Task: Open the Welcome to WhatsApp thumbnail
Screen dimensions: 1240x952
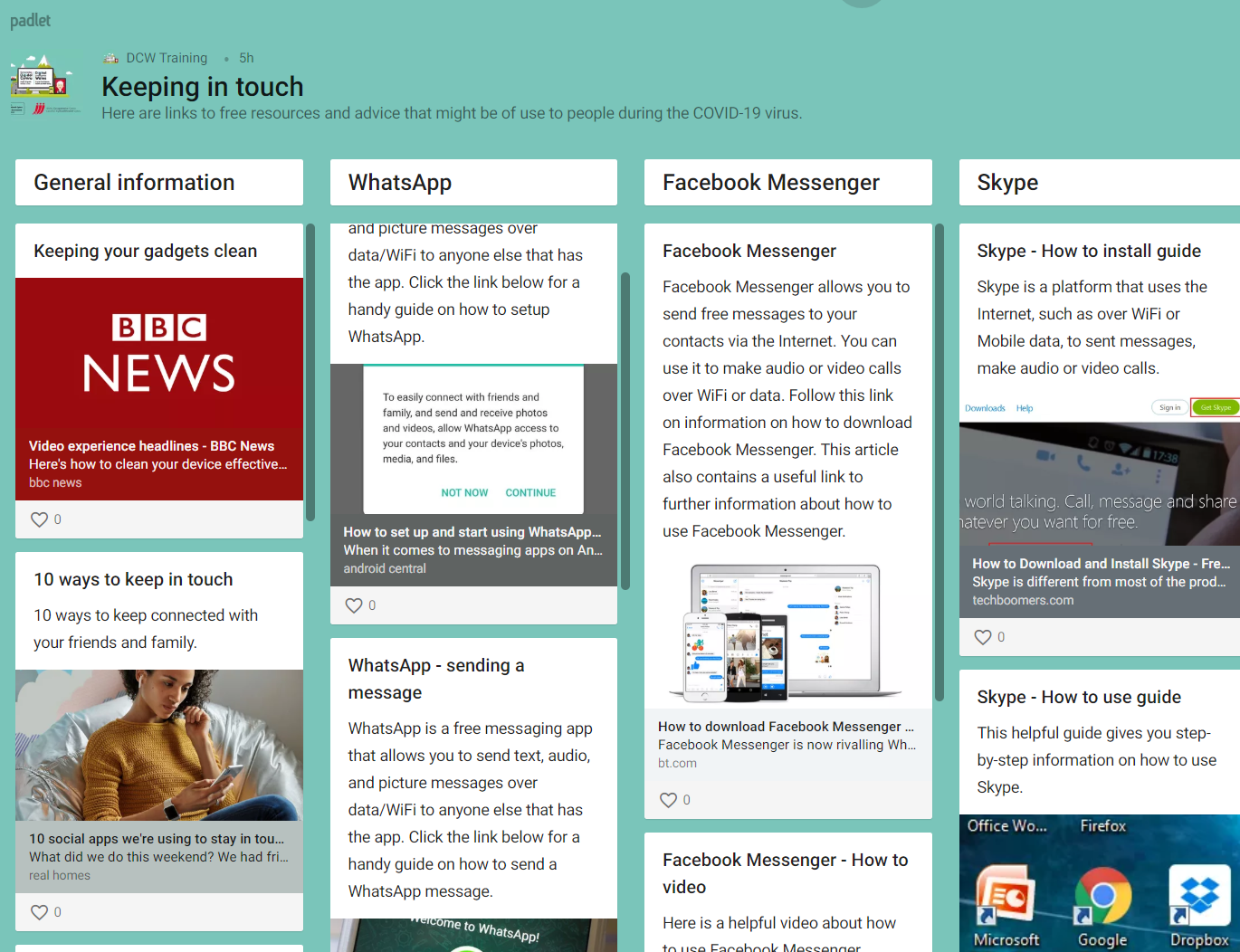Action: click(x=473, y=935)
